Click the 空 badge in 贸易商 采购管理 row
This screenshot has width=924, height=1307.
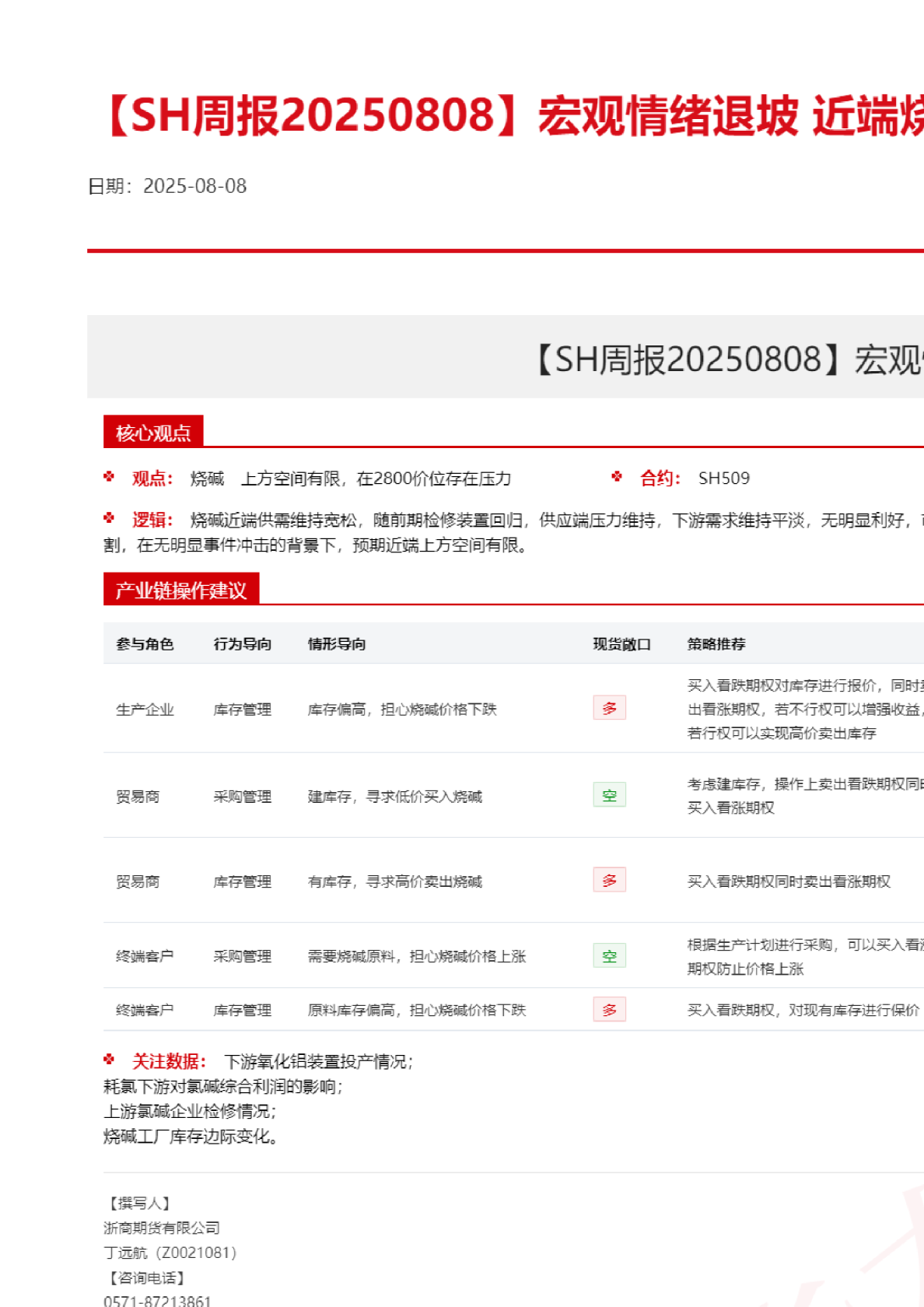click(609, 795)
